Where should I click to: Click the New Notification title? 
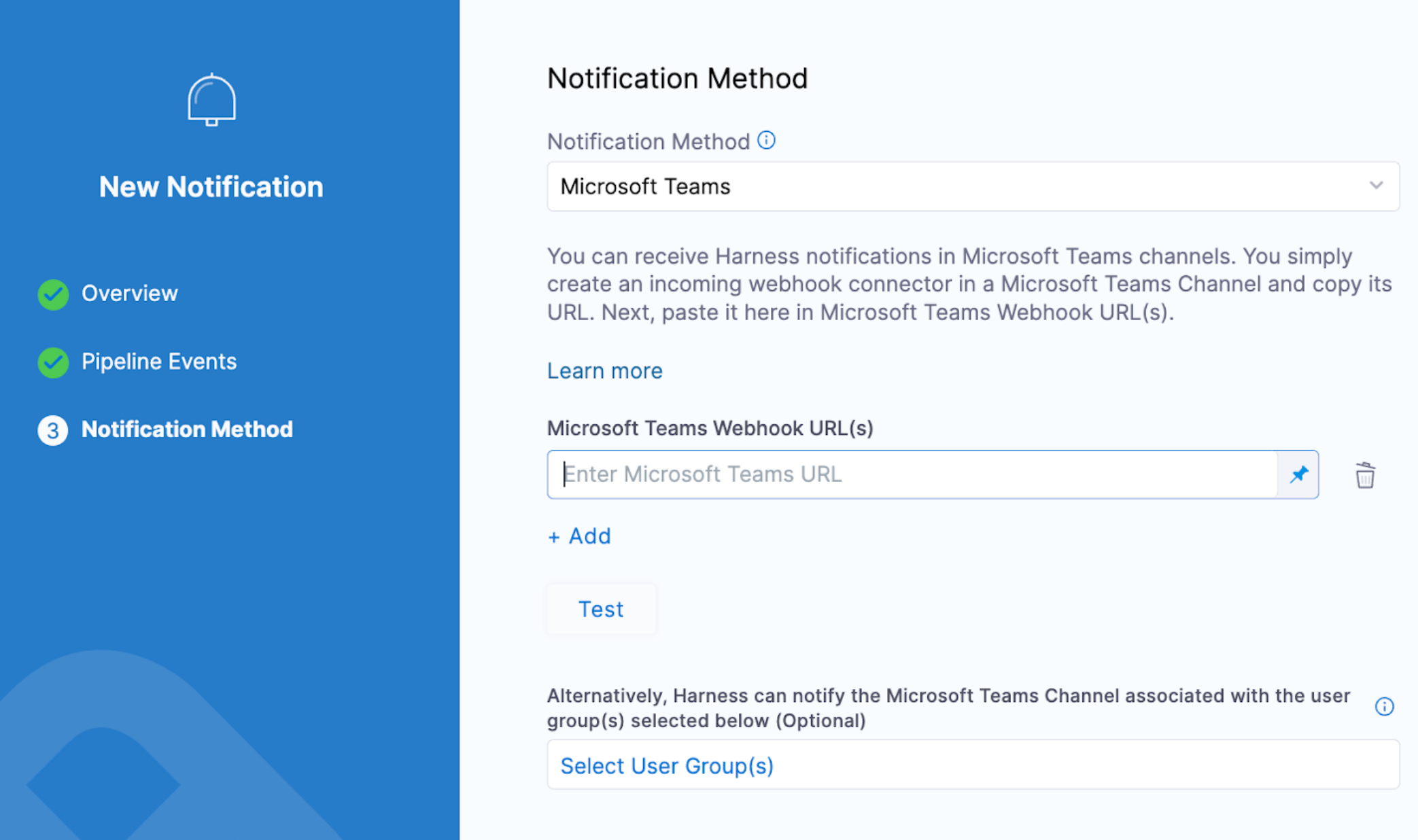[211, 186]
